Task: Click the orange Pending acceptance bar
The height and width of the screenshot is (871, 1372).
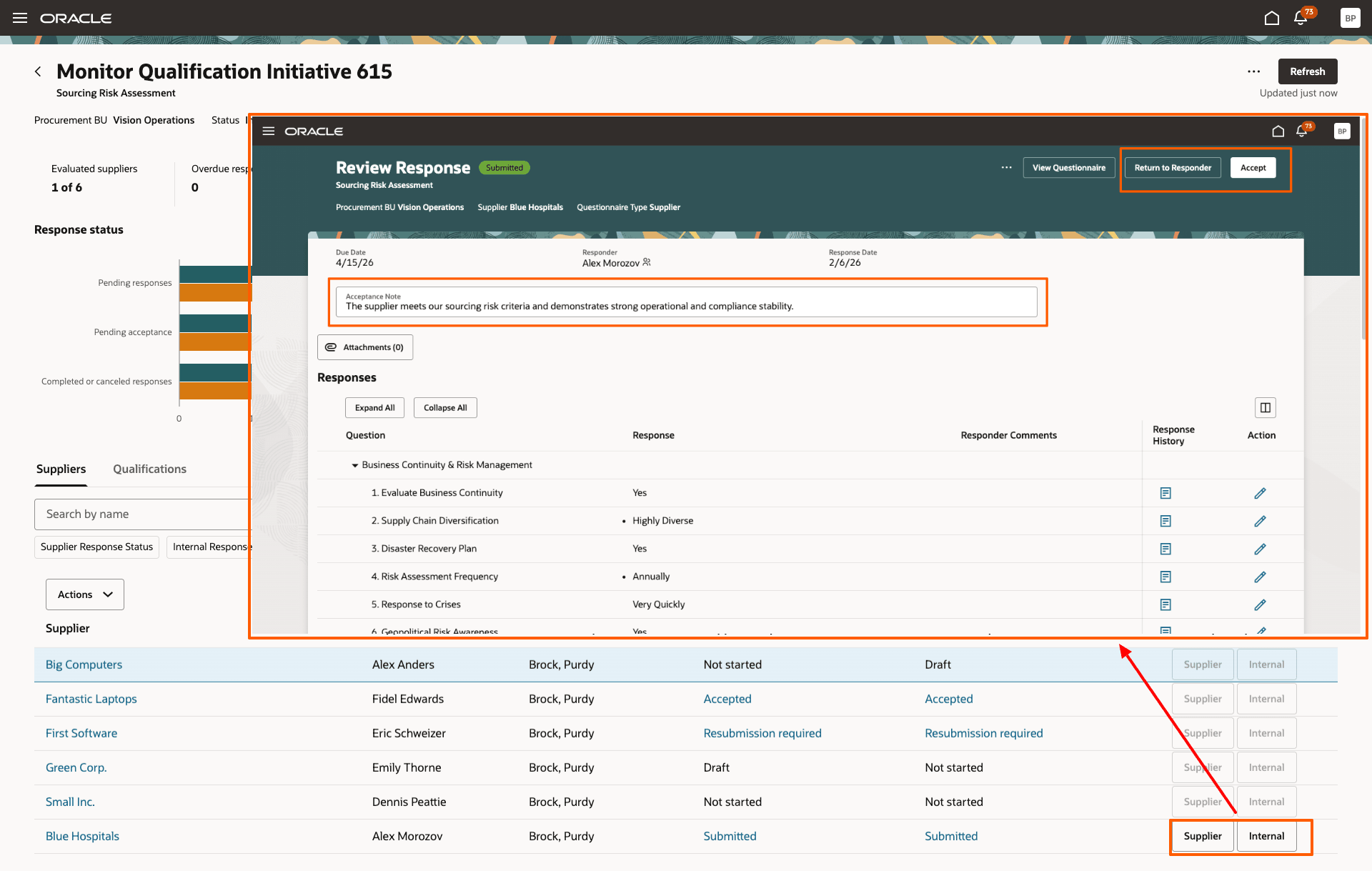Action: pyautogui.click(x=214, y=342)
